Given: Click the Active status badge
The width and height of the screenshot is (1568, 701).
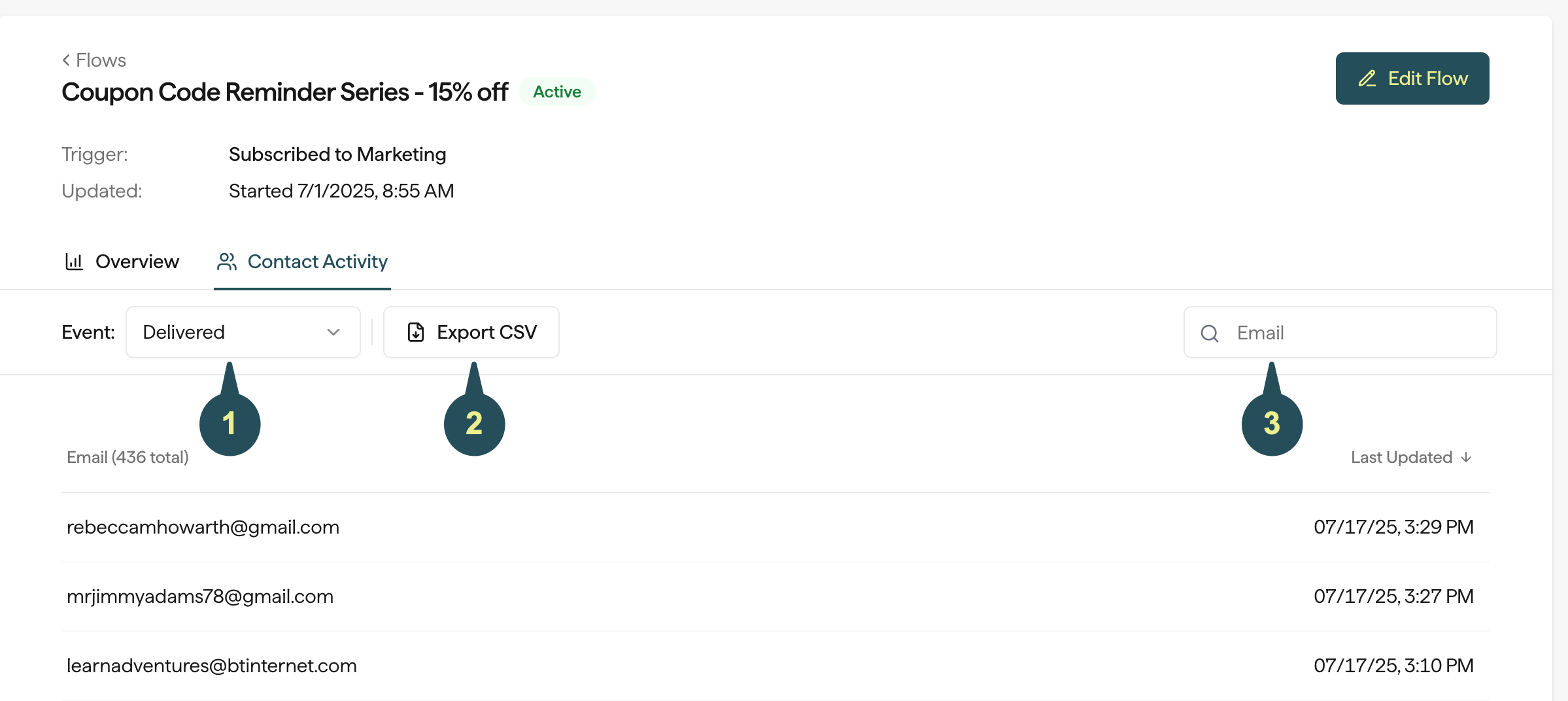Looking at the screenshot, I should (x=557, y=92).
